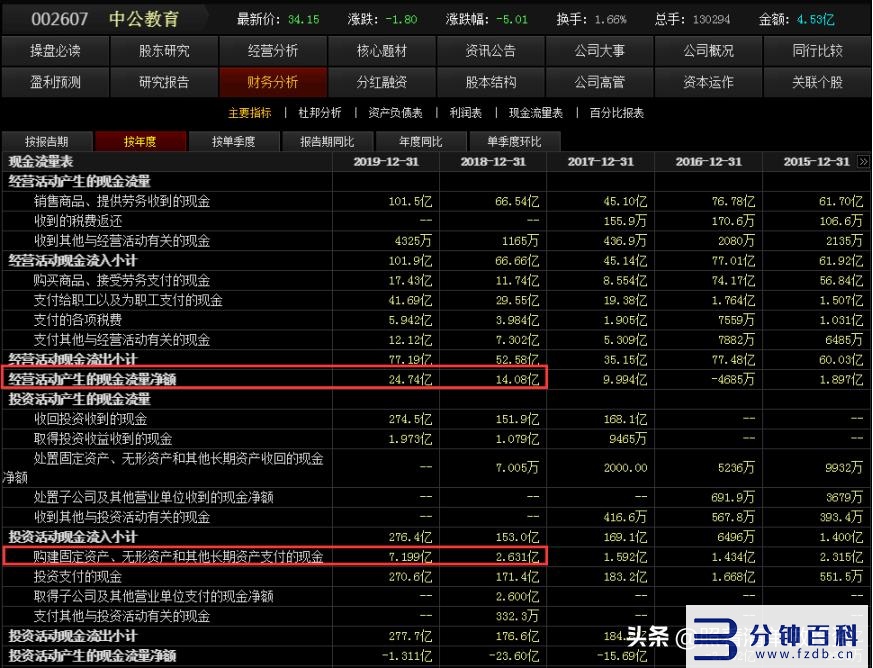Click the 支付的各项税费 row label
The image size is (873, 668).
click(78, 320)
